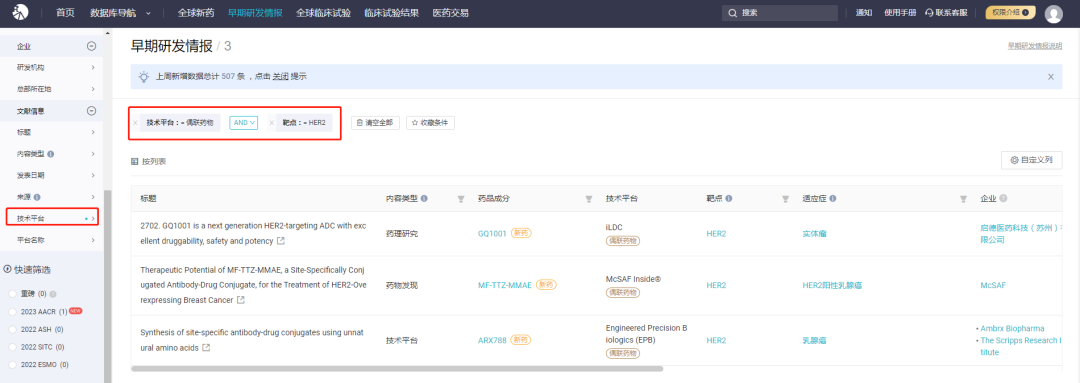Click filter funnel icon on 靶点 column
The image size is (1080, 383).
click(785, 198)
